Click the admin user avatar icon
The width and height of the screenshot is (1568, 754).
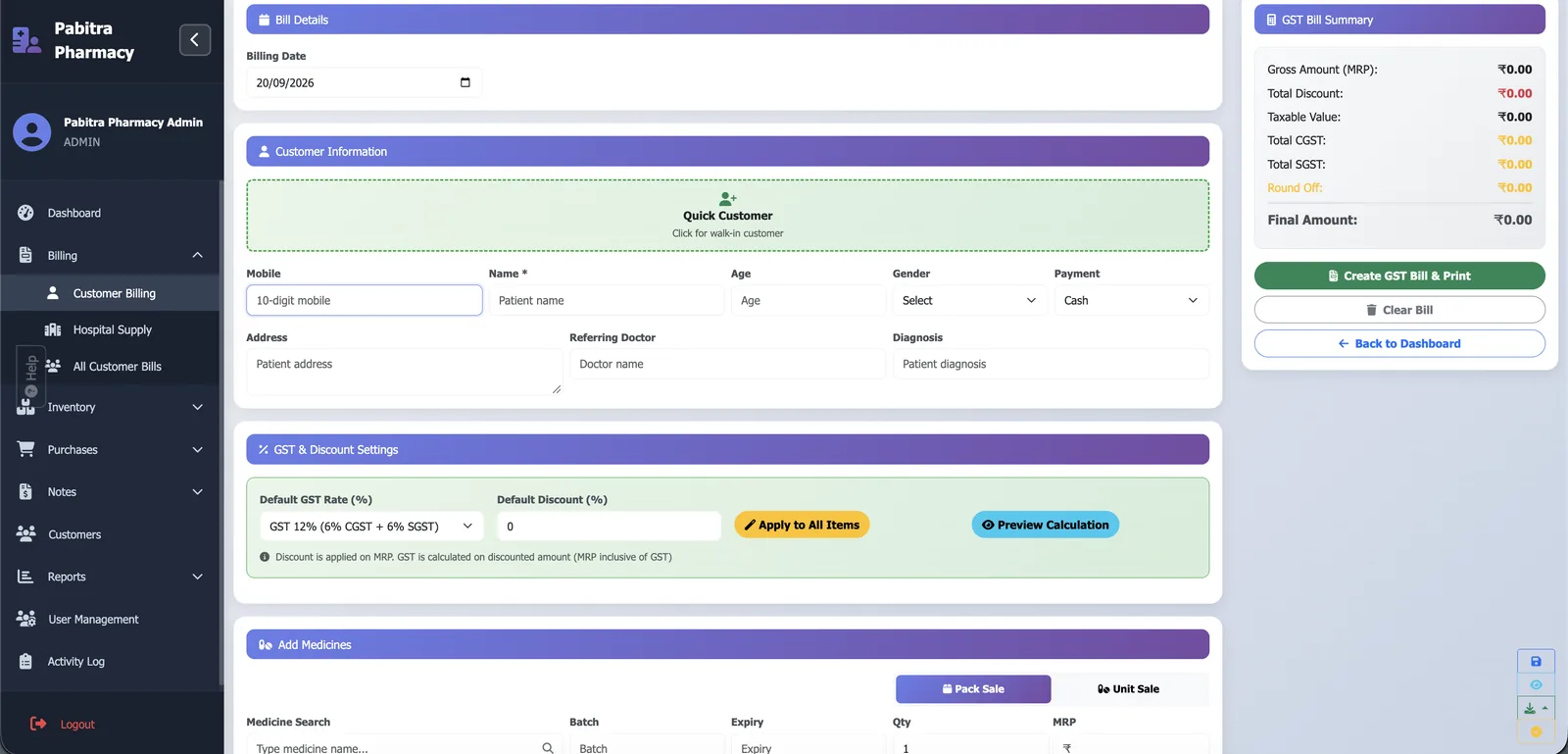pyautogui.click(x=31, y=131)
